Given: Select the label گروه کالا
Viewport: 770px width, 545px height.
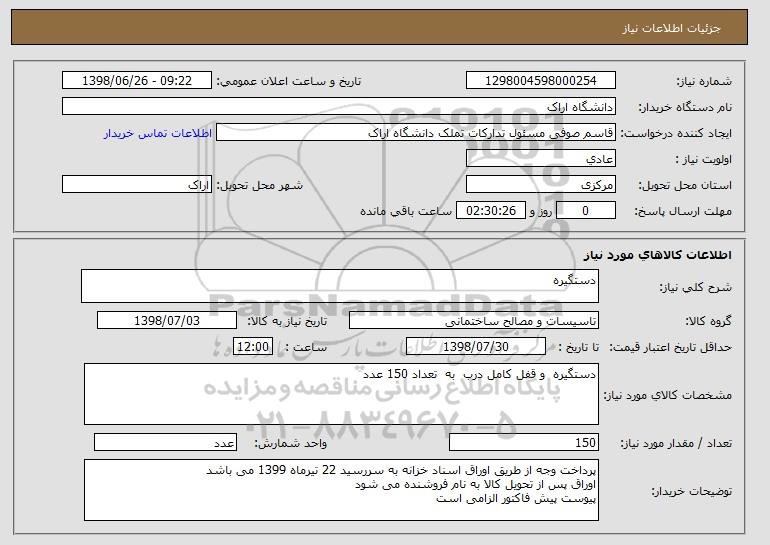Looking at the screenshot, I should pos(709,321).
